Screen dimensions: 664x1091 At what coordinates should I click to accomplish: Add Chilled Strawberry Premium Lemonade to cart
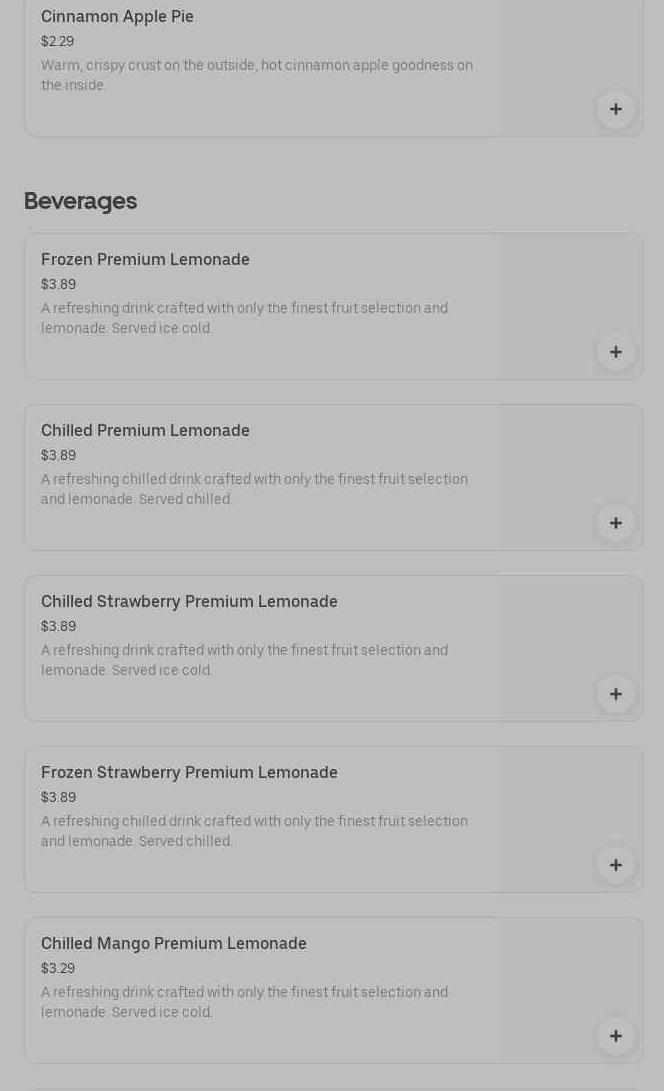point(615,694)
